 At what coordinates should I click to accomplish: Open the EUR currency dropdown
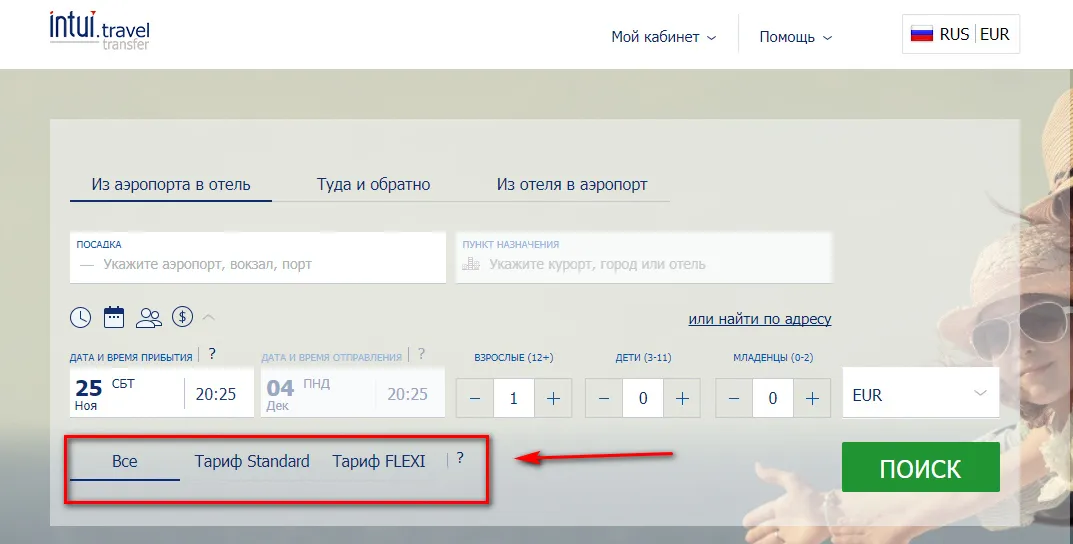[x=920, y=393]
